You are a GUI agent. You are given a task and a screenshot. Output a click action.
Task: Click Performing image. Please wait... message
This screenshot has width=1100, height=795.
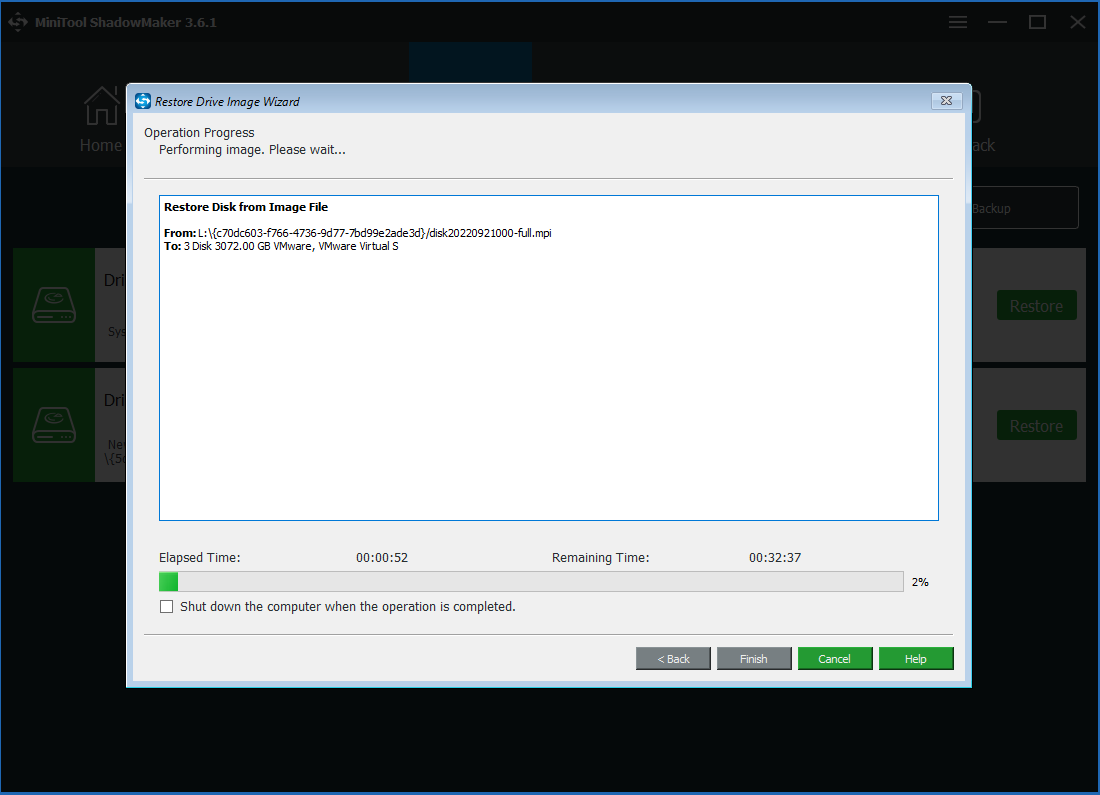252,149
